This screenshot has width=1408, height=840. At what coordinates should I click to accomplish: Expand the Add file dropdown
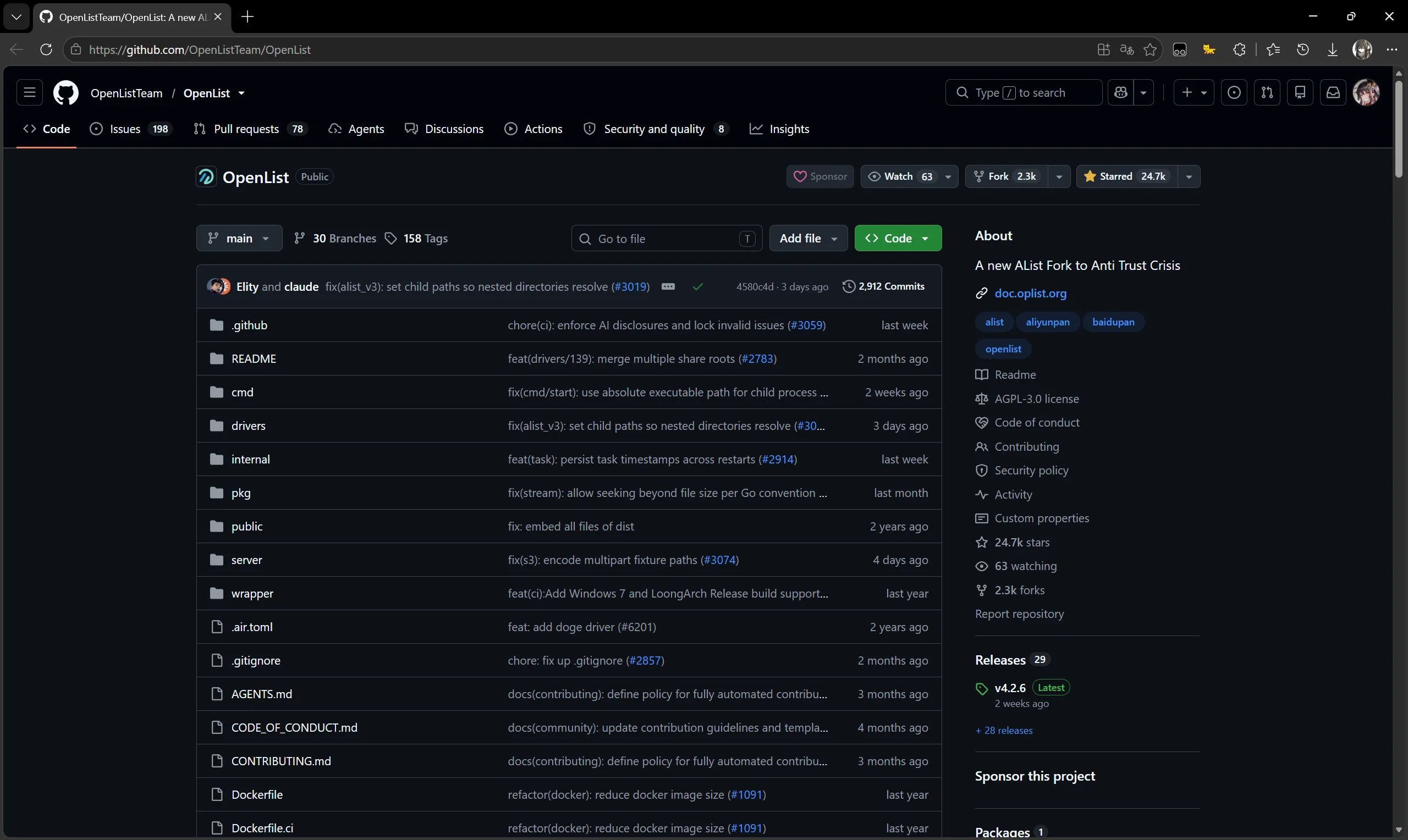click(808, 238)
